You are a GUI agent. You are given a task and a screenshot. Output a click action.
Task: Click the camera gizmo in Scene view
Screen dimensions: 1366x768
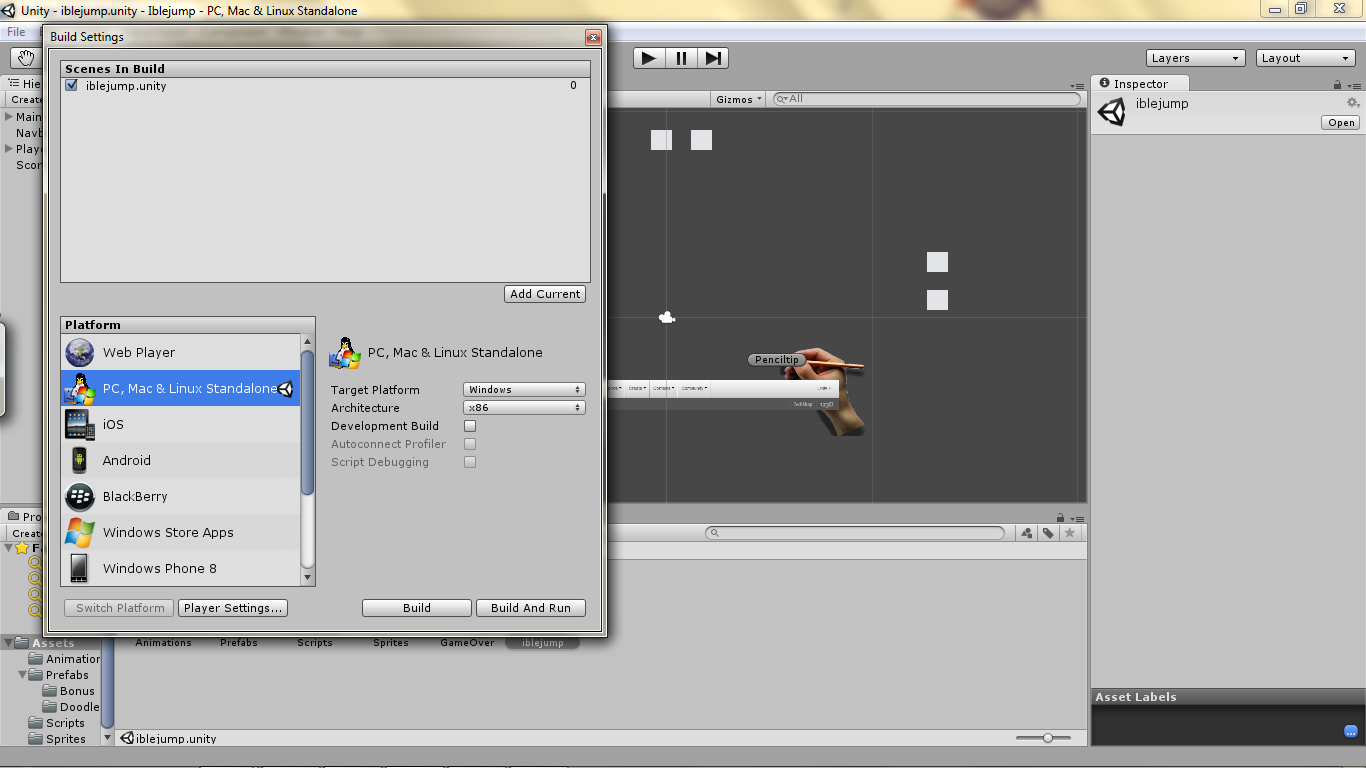(x=667, y=318)
